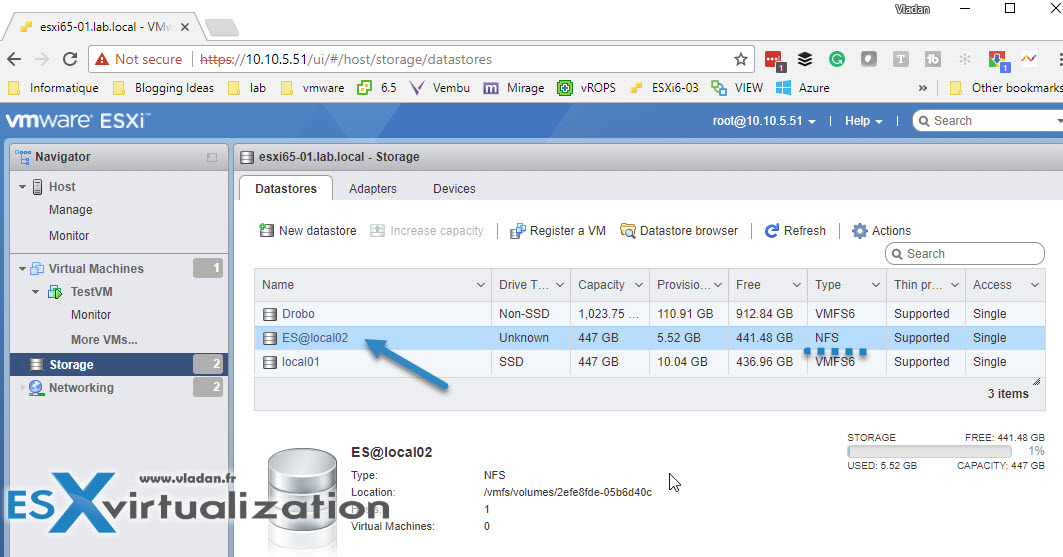Open the root@10.10.5.51 user dropdown
The height and width of the screenshot is (557, 1063).
coord(763,121)
